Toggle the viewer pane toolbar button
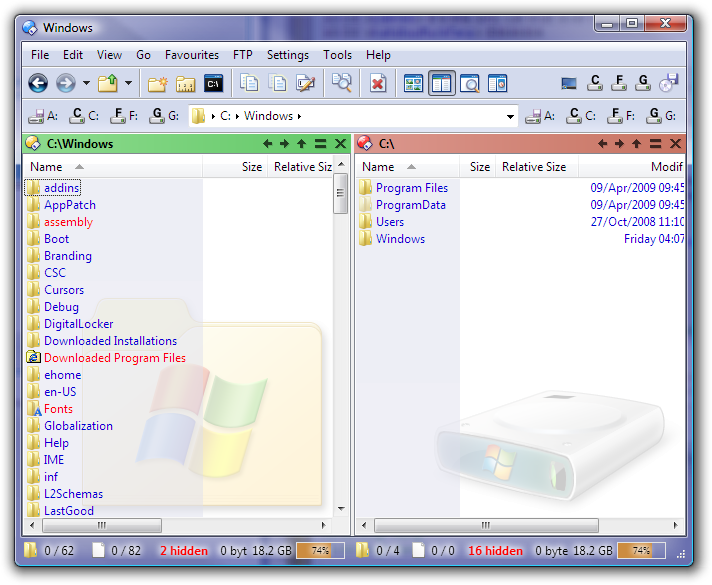Viewport: 712px width, 585px height. tap(470, 84)
